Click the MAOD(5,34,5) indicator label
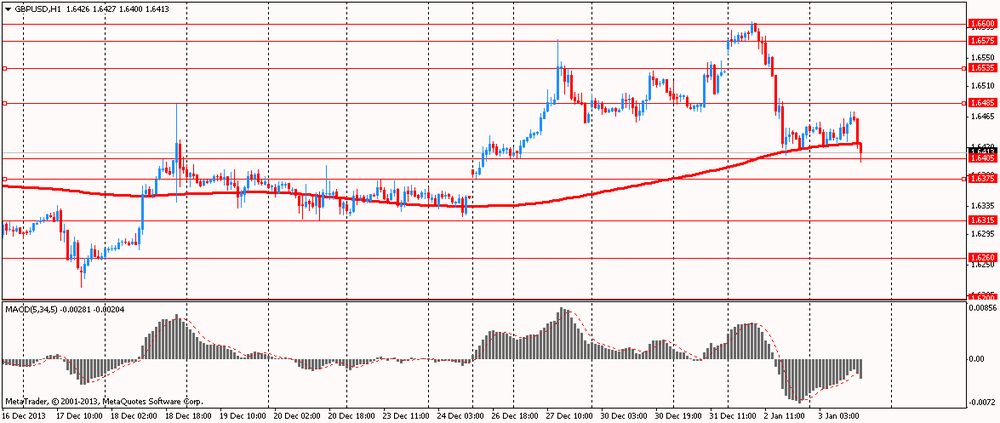The width and height of the screenshot is (1000, 423). 31,309
